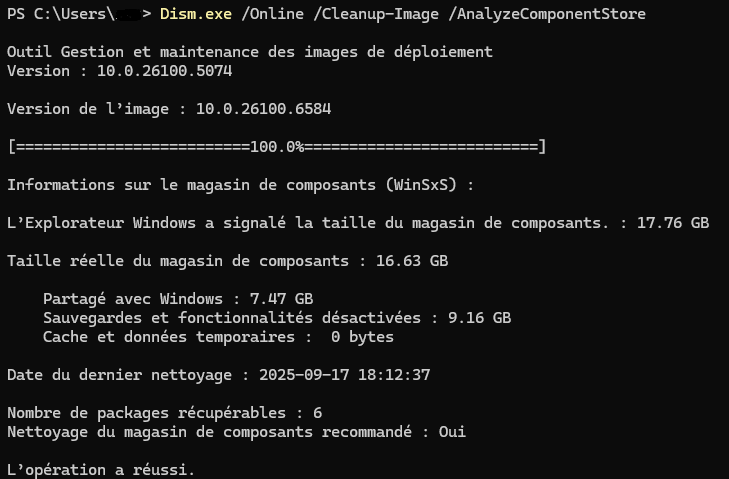The image size is (729, 479).
Task: Click the Partagé avec Windows 7.47 GB line
Action: [x=178, y=299]
